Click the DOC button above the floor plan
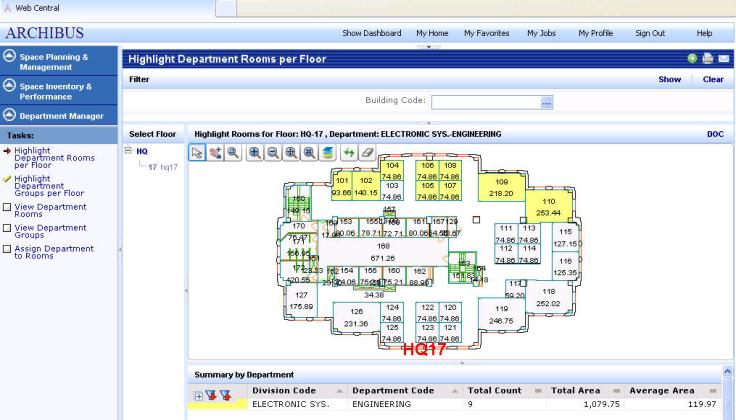This screenshot has height=420, width=736. point(715,134)
